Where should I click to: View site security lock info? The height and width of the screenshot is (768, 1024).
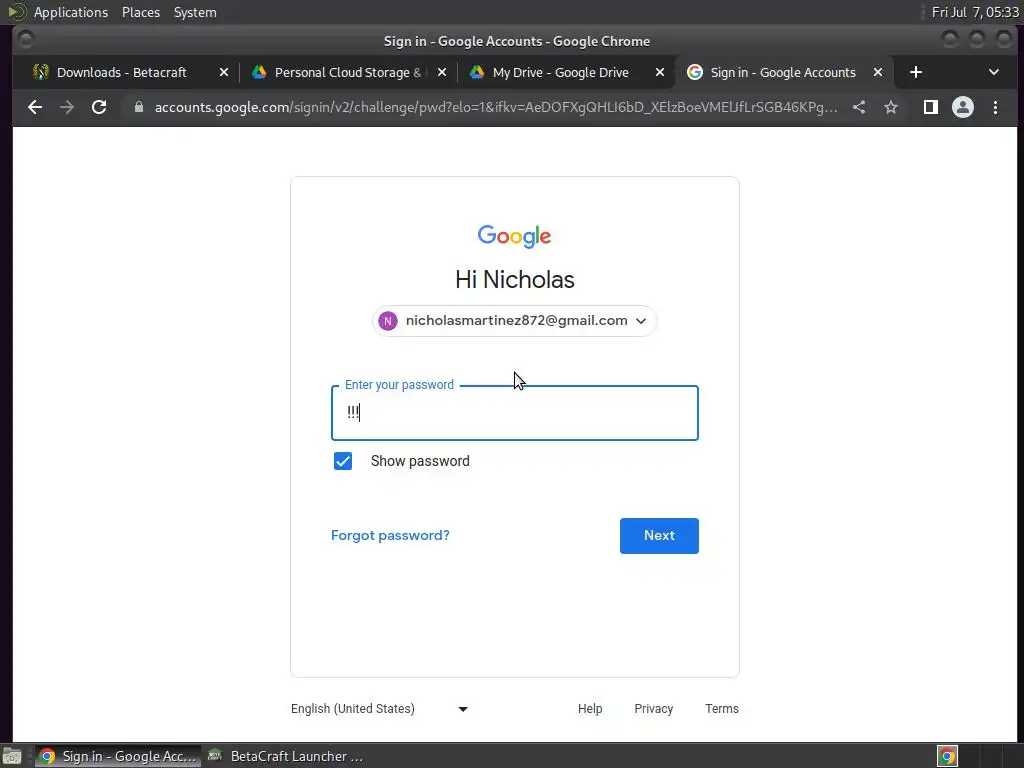(138, 107)
